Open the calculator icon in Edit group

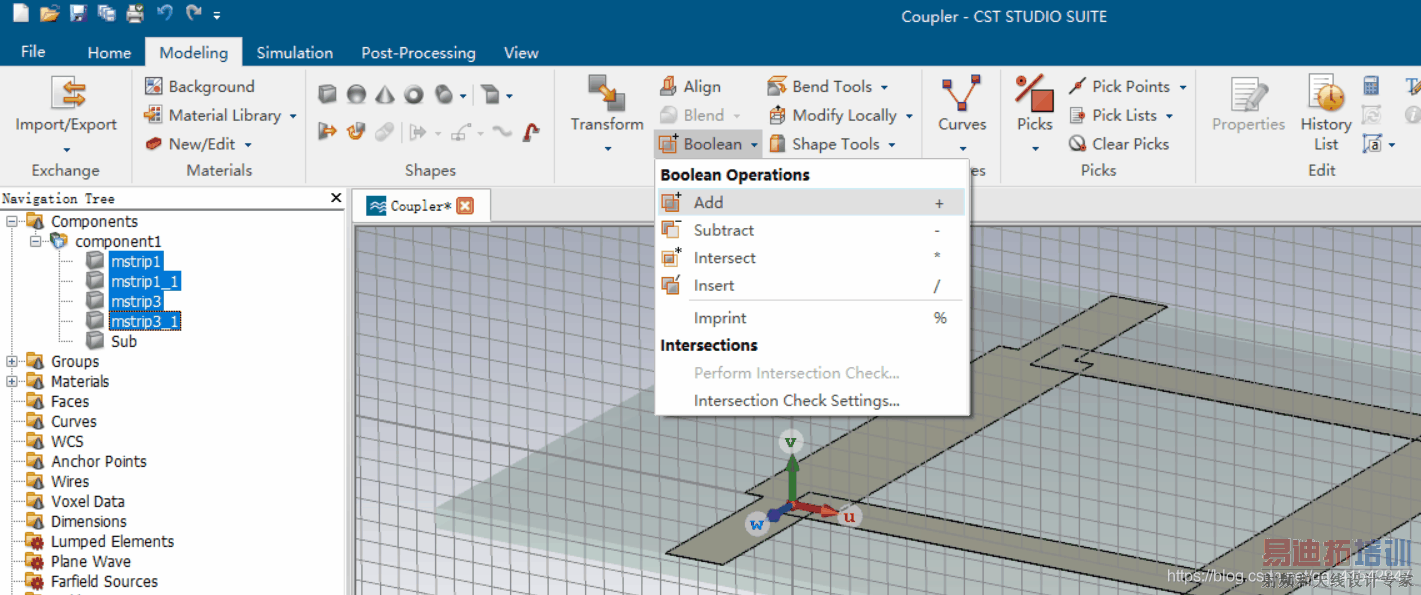click(x=1371, y=86)
